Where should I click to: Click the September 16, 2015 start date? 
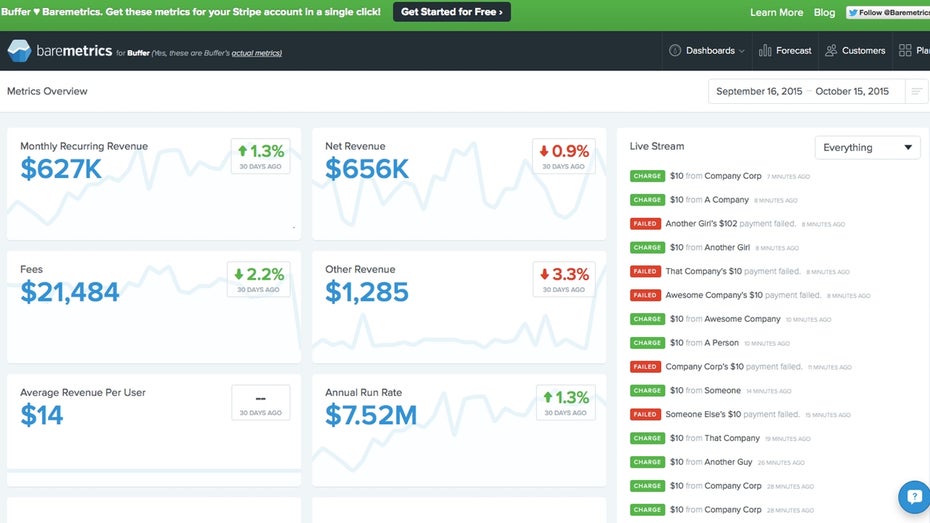[759, 91]
